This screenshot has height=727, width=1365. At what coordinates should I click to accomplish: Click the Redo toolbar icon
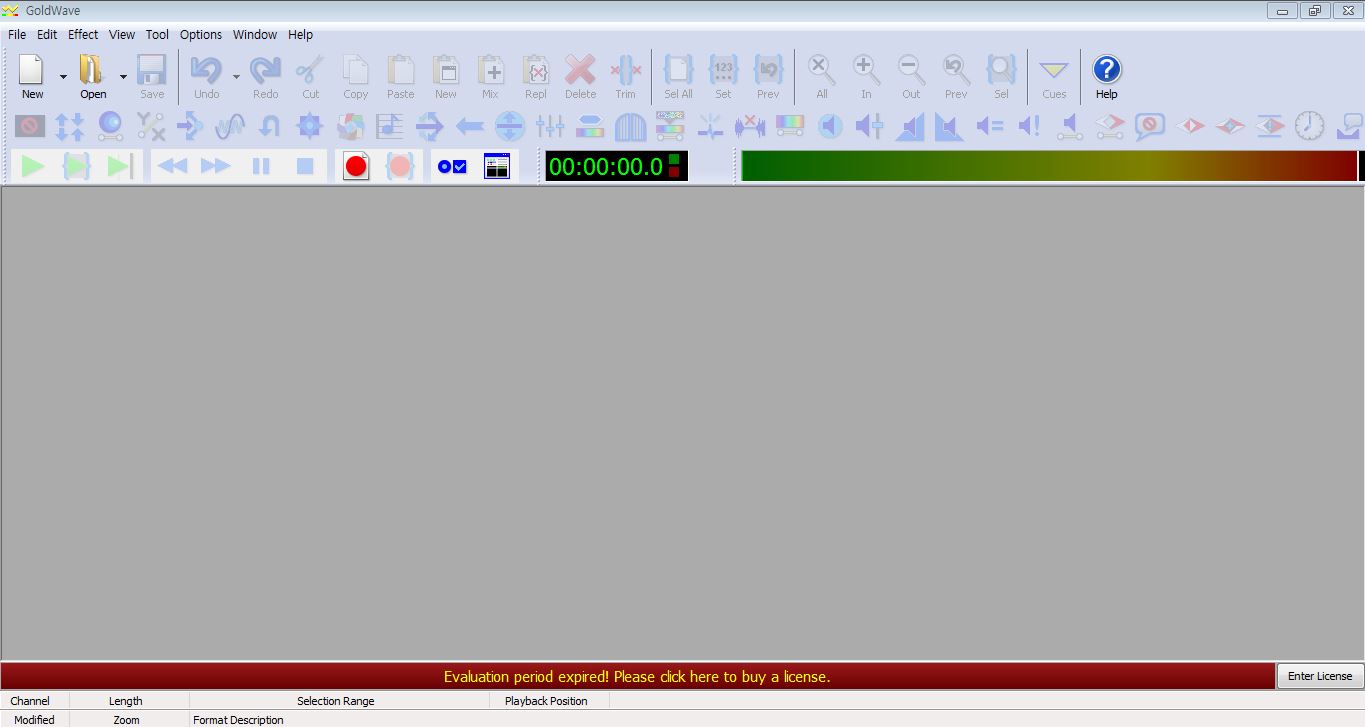coord(265,76)
